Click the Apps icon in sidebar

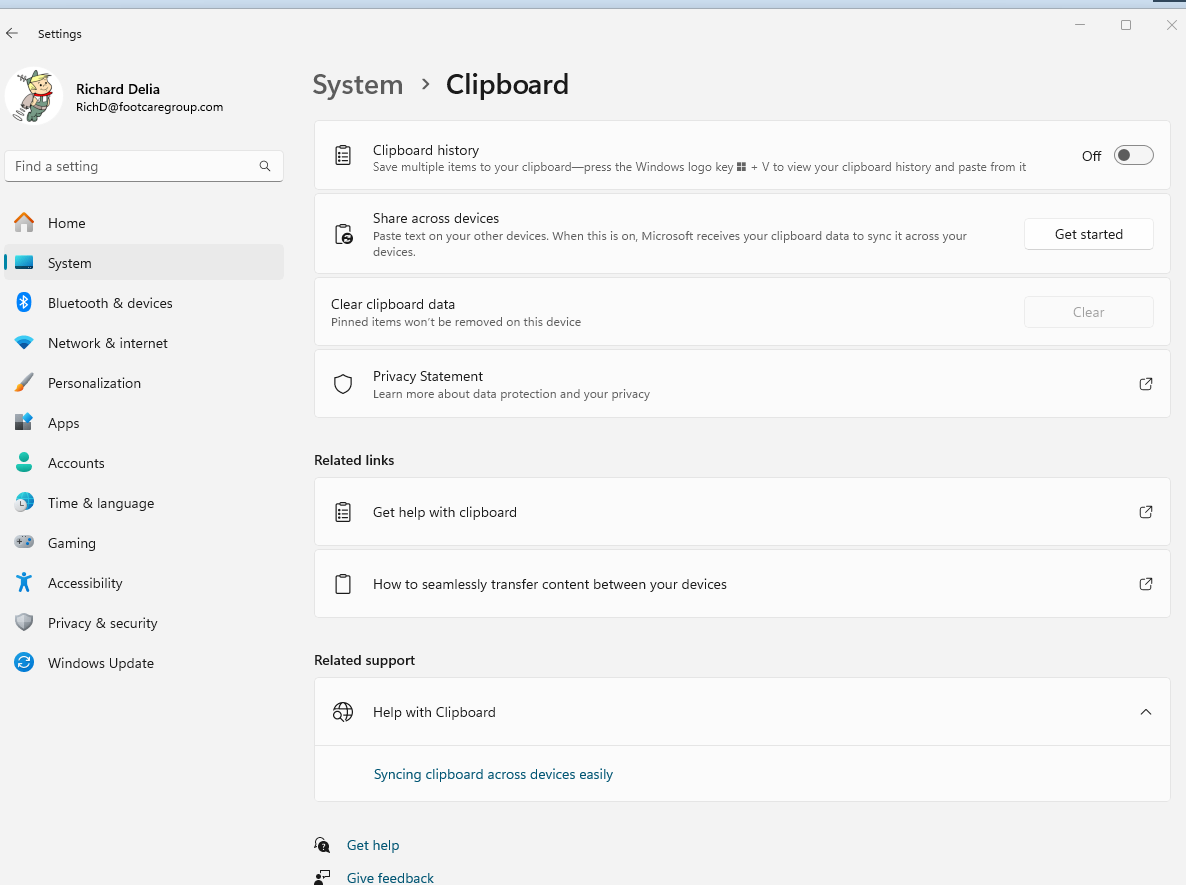[x=24, y=422]
